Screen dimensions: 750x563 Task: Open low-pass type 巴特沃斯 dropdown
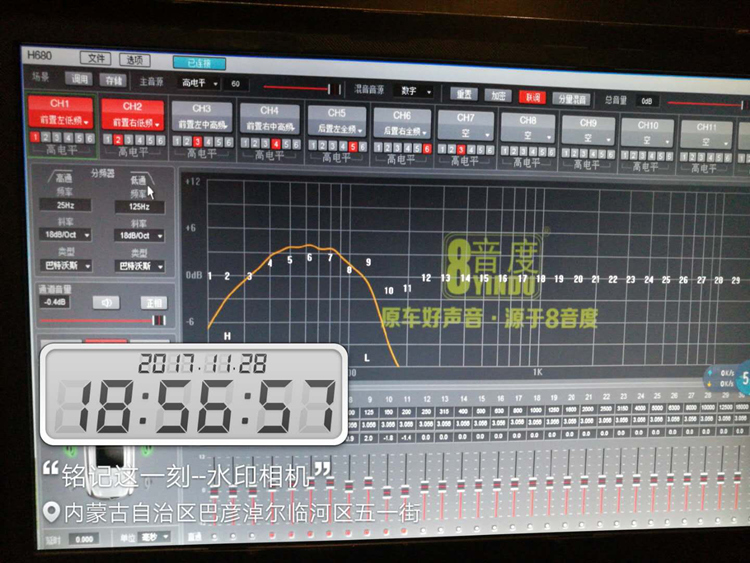140,266
